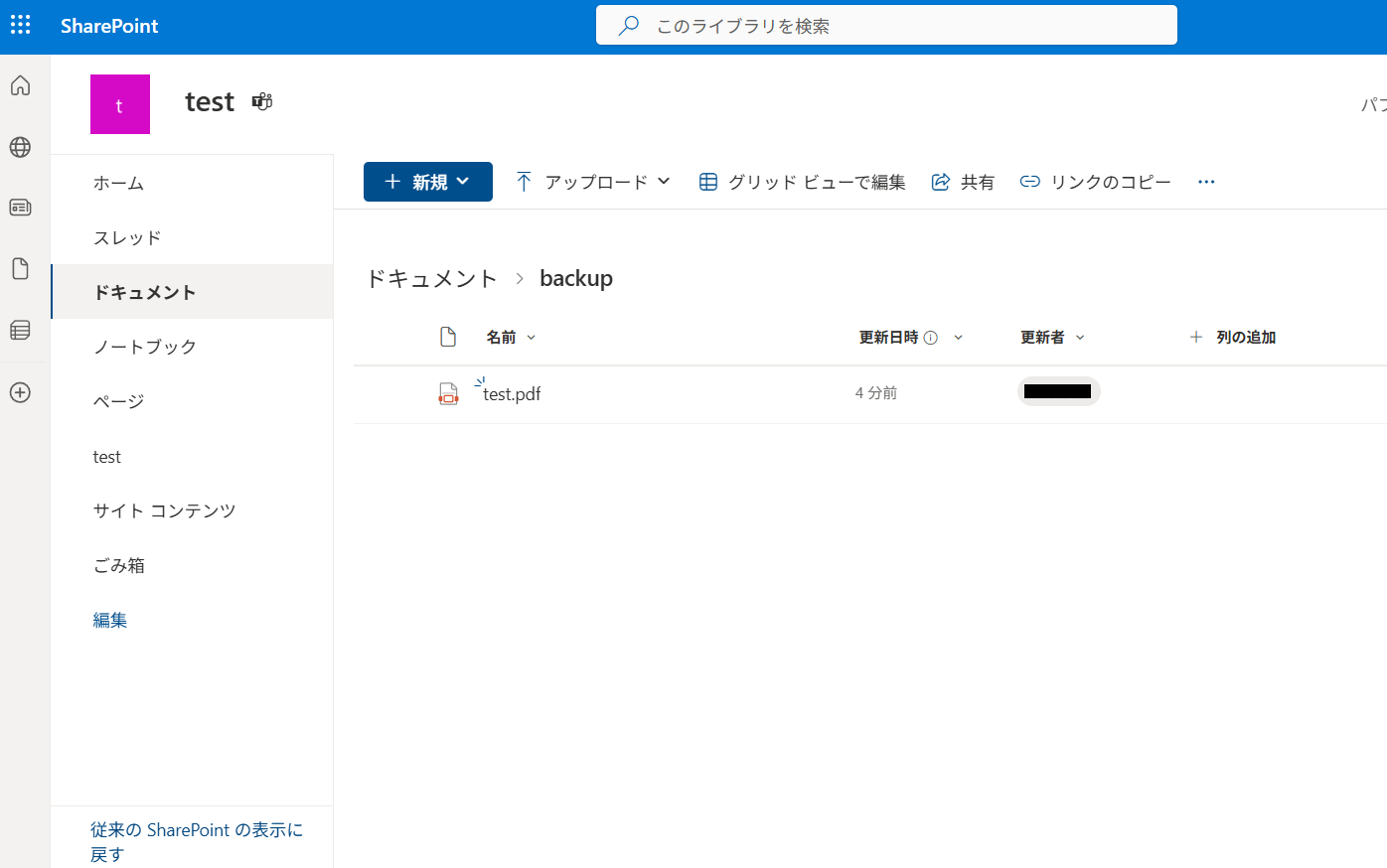
Task: Click the info icon beside 更新日時 column
Action: tap(933, 337)
